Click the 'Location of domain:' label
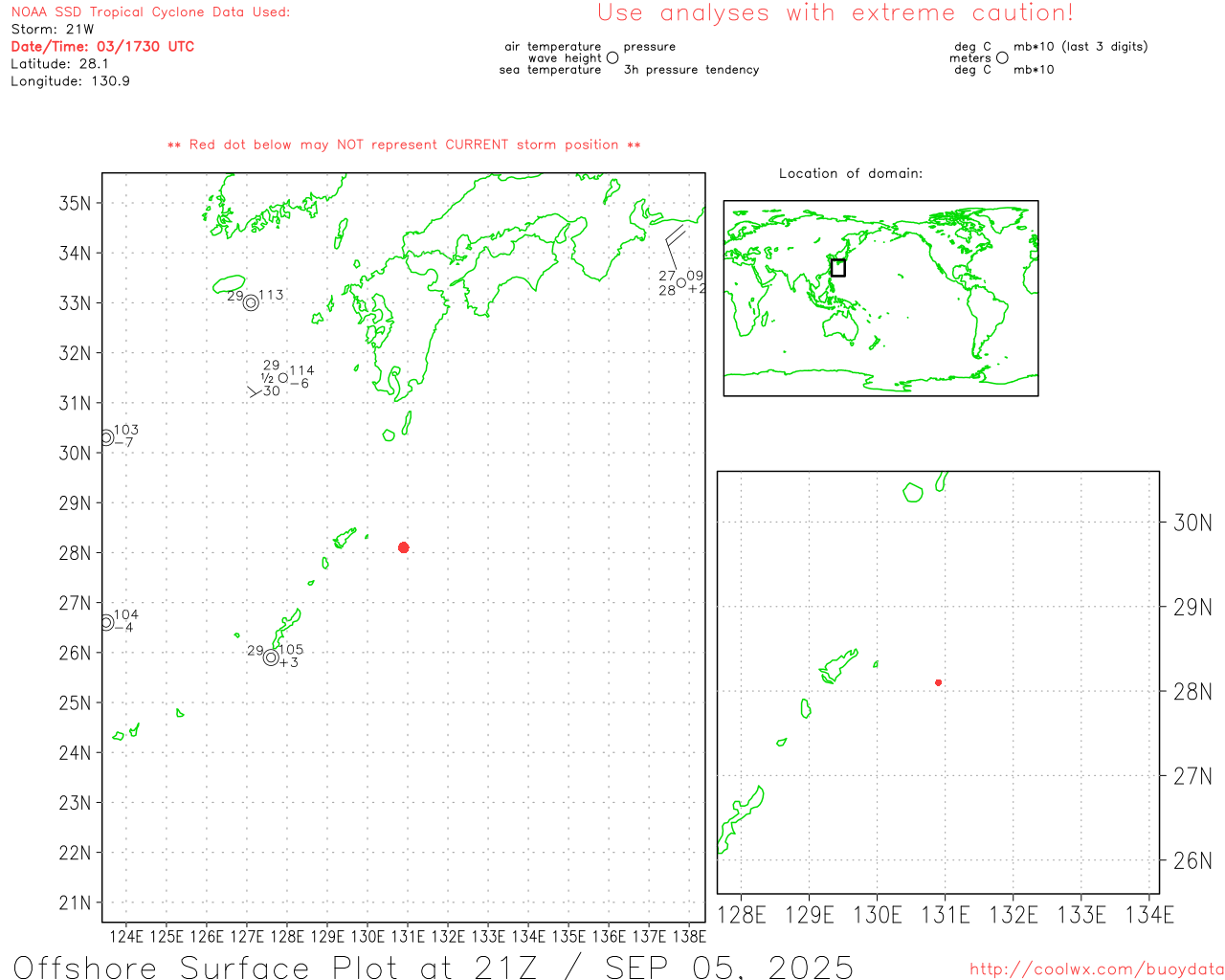The height and width of the screenshot is (980, 1225). click(x=851, y=173)
